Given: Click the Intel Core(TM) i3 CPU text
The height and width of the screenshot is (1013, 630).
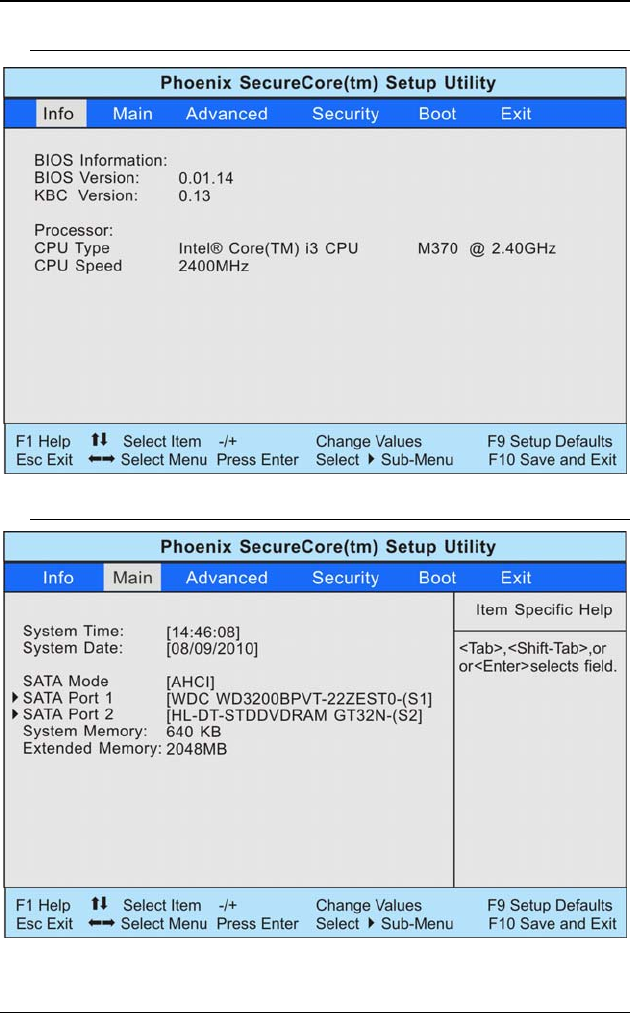Looking at the screenshot, I should click(x=268, y=248).
